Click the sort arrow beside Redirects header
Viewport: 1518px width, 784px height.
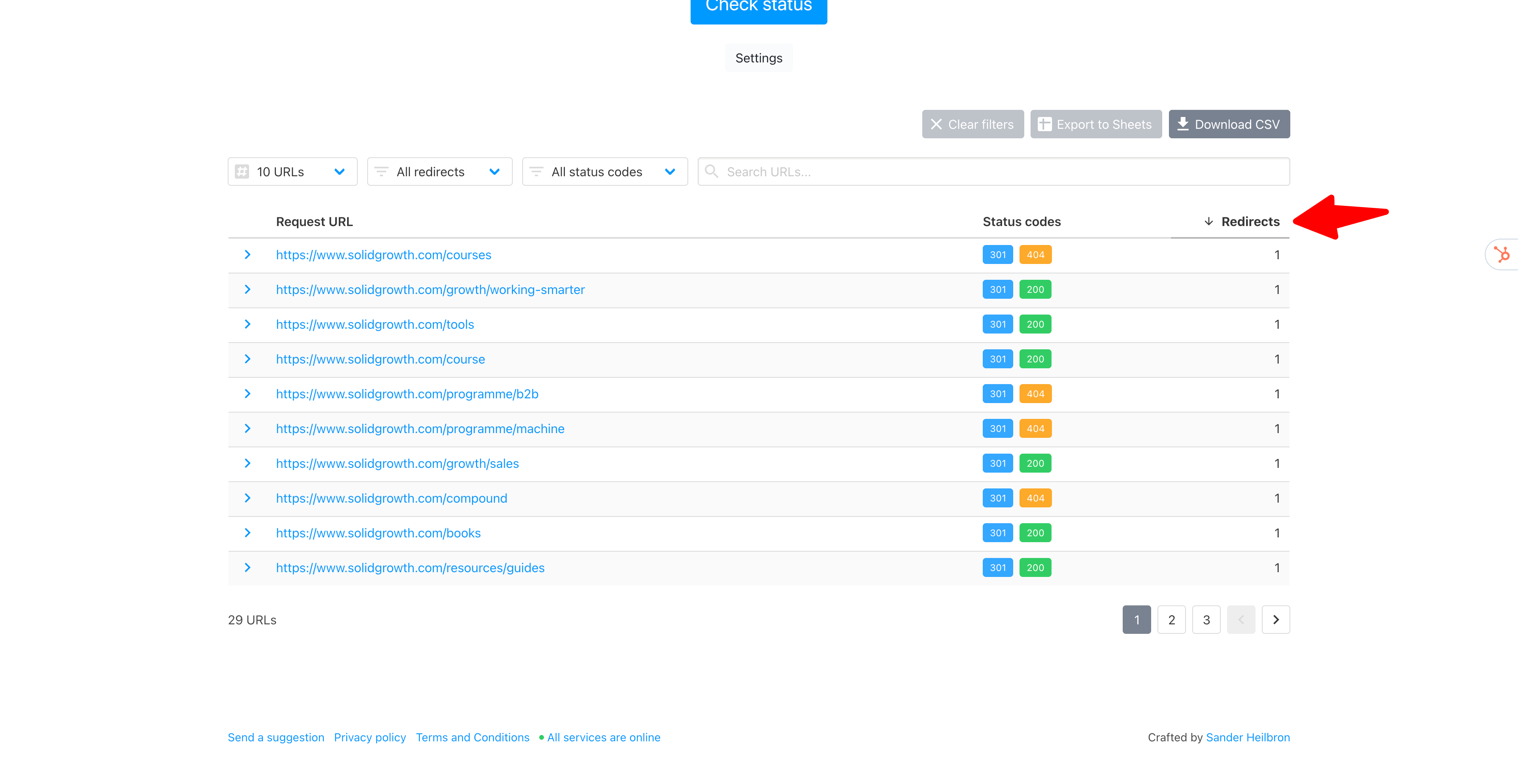point(1208,221)
